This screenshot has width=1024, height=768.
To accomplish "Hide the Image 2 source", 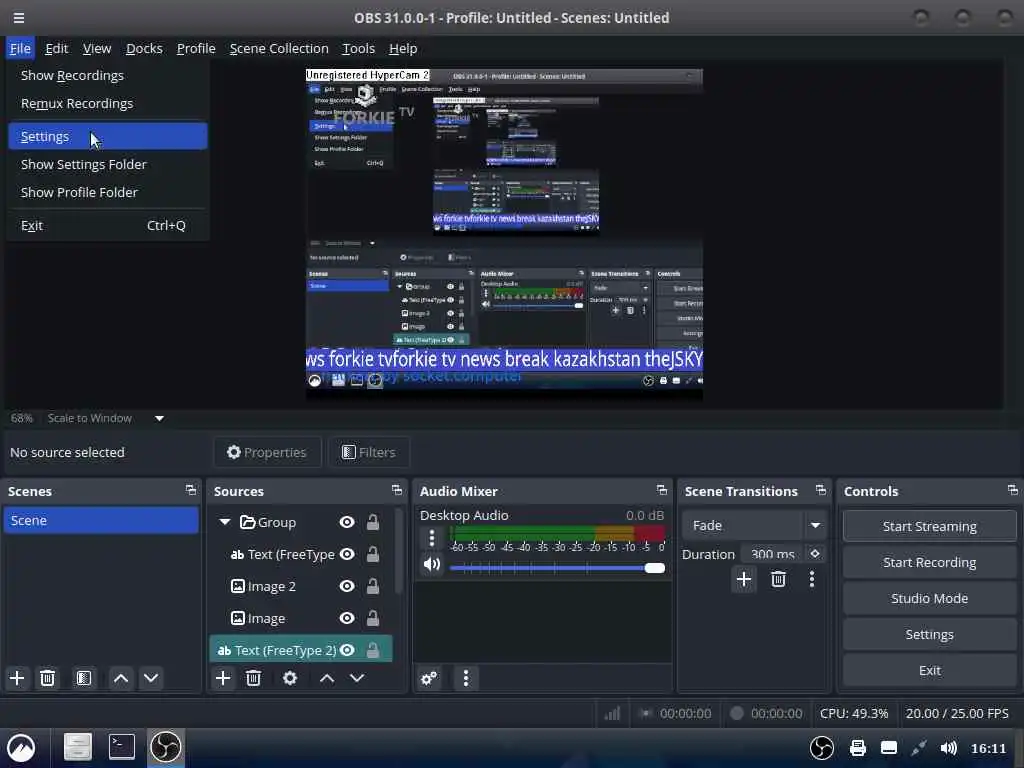I will [347, 586].
